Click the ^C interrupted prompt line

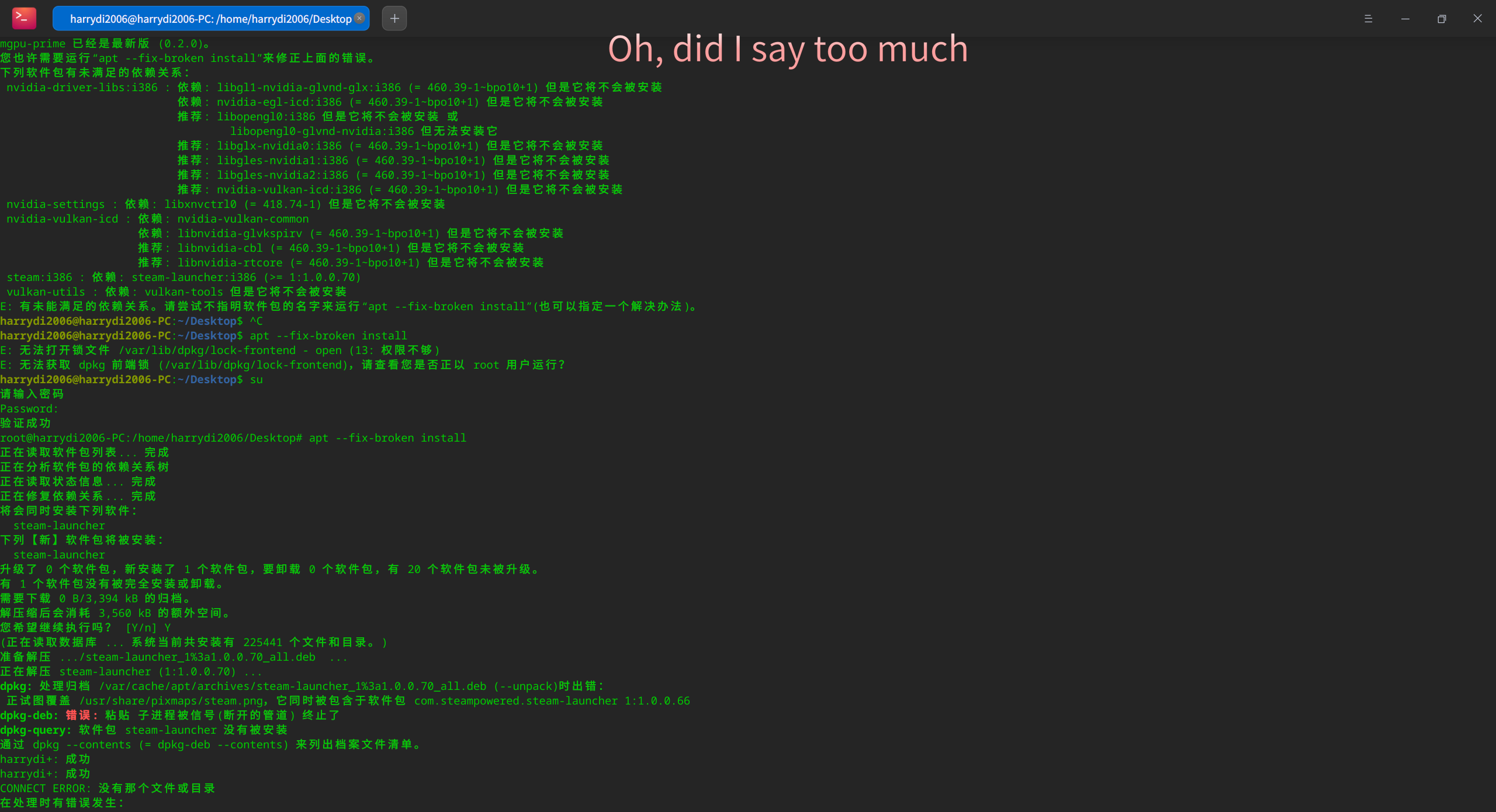pos(131,321)
